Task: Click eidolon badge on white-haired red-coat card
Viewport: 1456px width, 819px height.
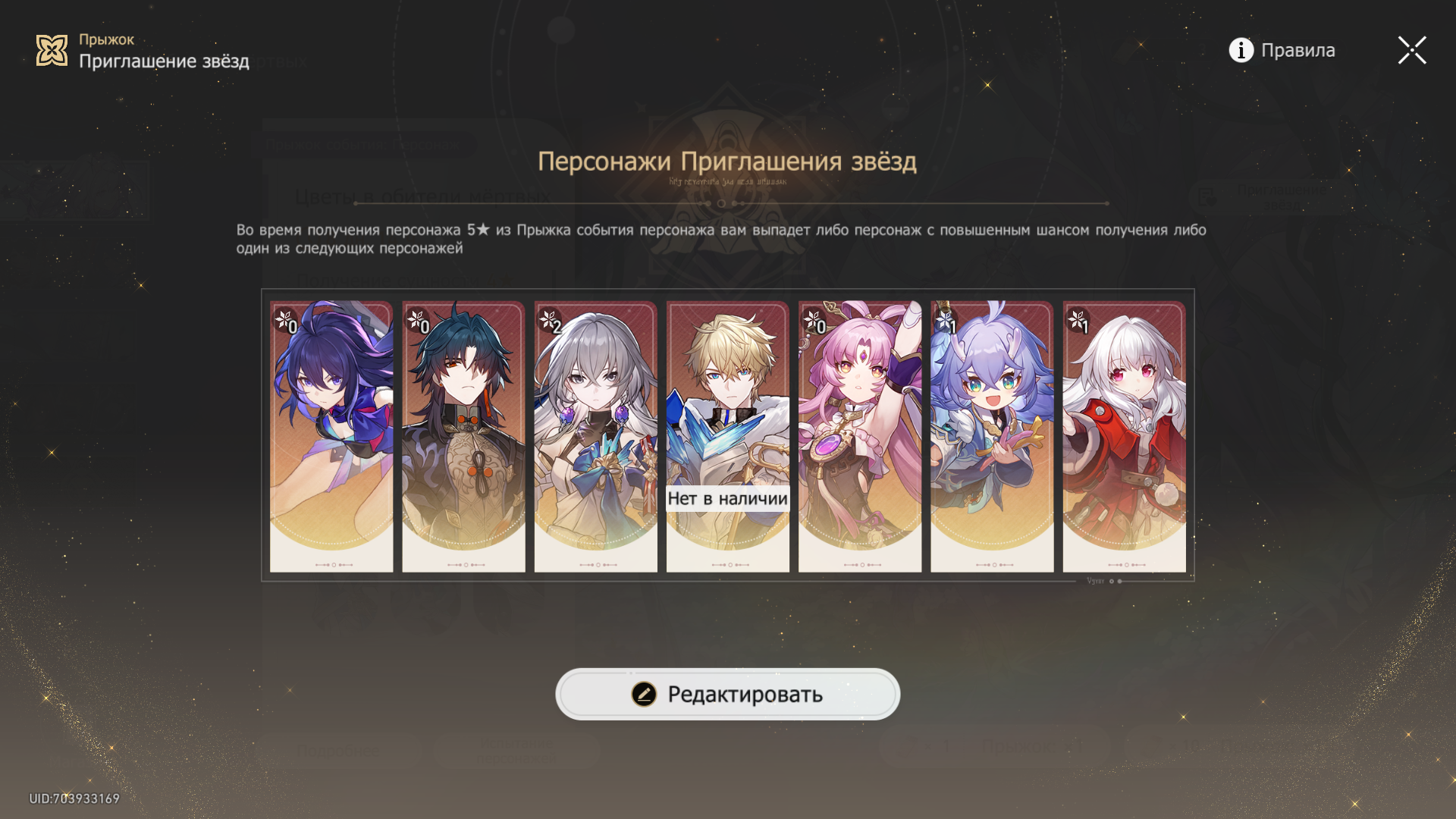Action: (1078, 322)
